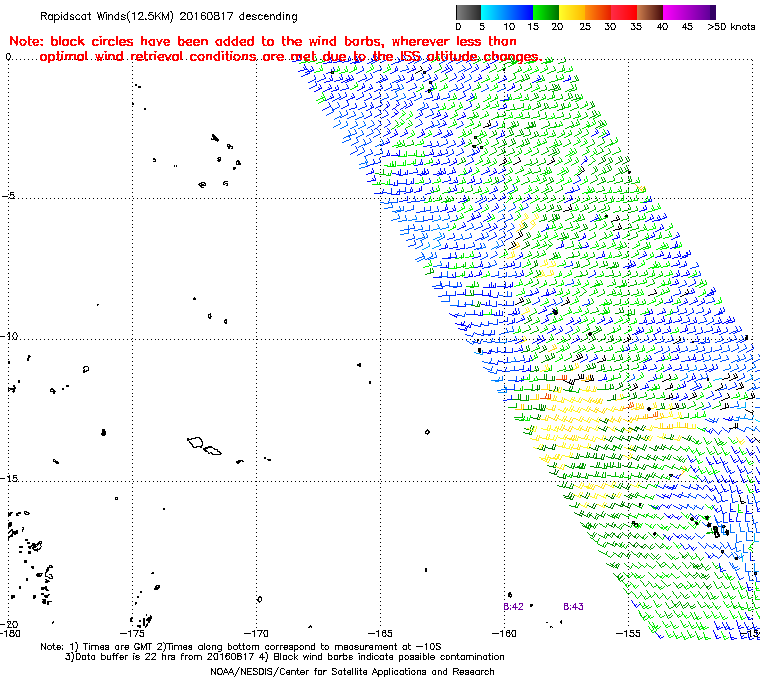
Task: Click the title 'Rapidscat Winds(12.5KM) 20160817 descending'
Action: 169,16
